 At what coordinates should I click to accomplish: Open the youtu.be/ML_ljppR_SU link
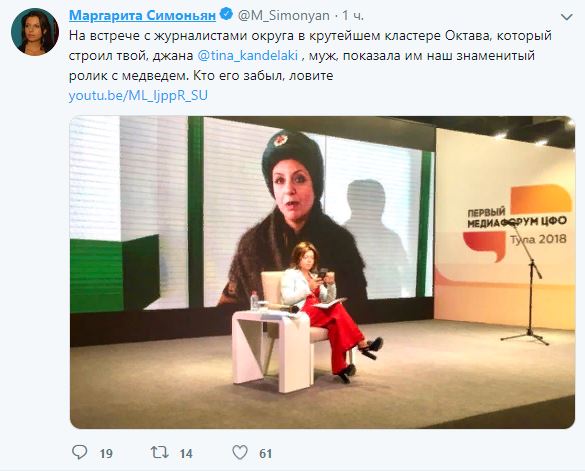138,96
